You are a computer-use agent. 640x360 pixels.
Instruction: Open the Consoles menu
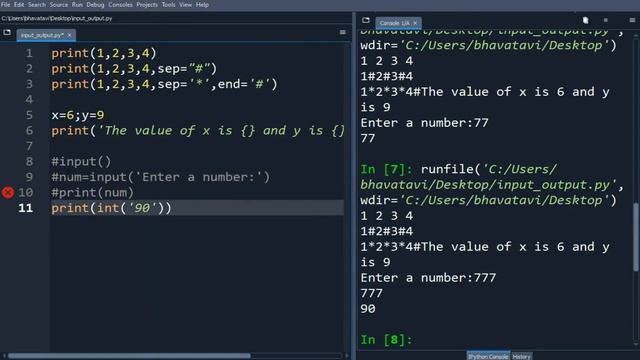coord(120,5)
